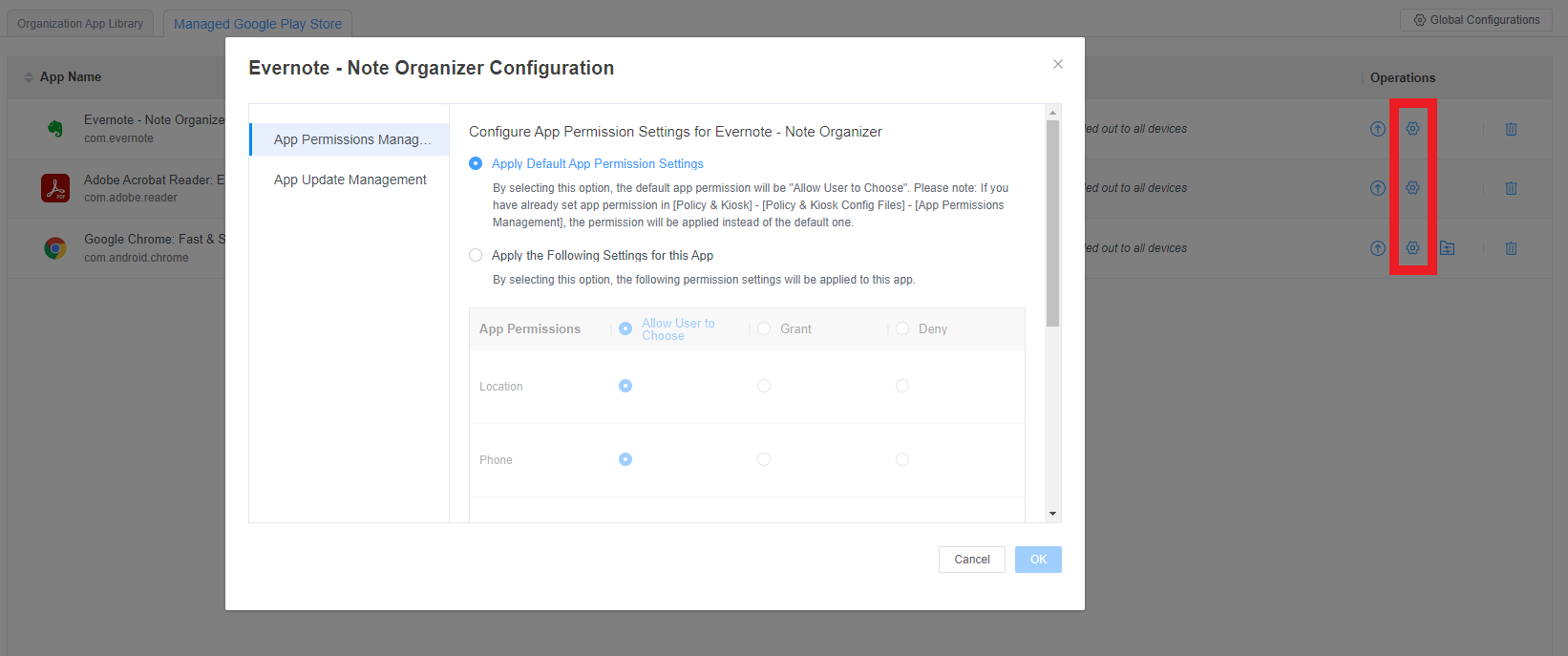Image resolution: width=1568 pixels, height=656 pixels.
Task: Open the Organization App Library tab
Action: pos(80,24)
